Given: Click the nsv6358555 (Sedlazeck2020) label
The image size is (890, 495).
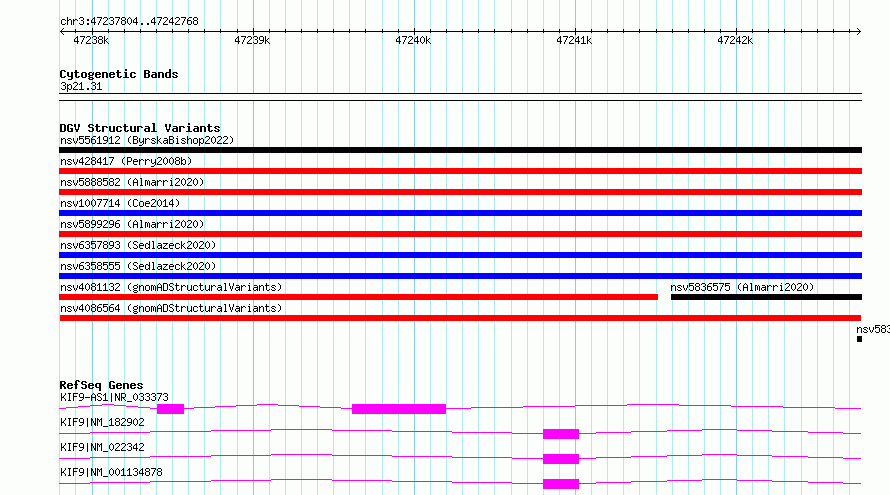Looking at the screenshot, I should [x=138, y=266].
